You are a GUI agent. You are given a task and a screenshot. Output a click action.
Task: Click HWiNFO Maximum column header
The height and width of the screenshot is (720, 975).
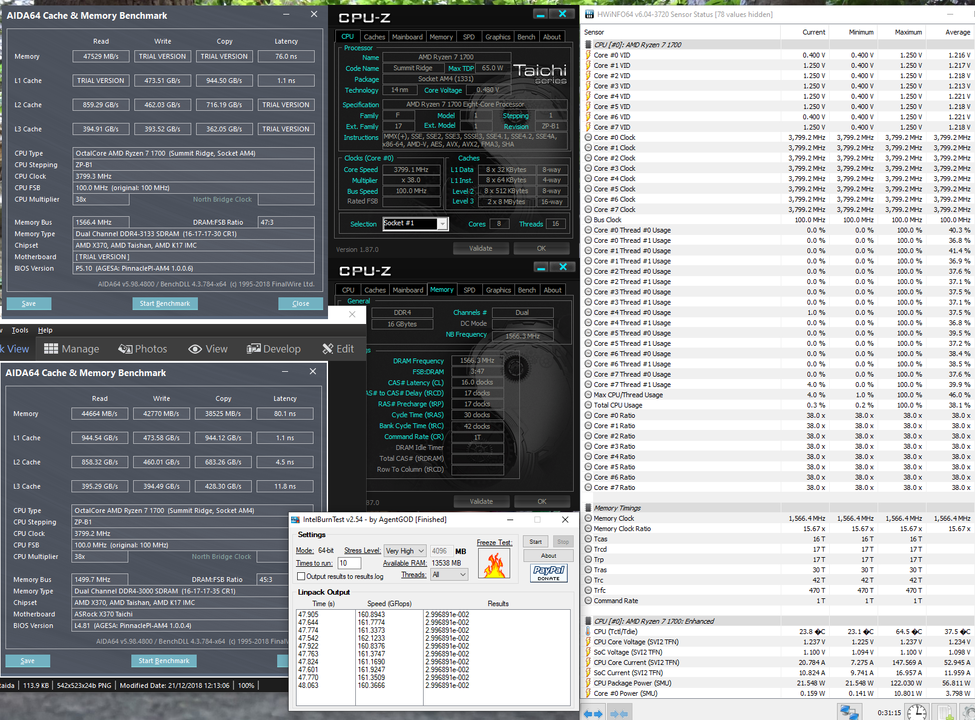(908, 32)
